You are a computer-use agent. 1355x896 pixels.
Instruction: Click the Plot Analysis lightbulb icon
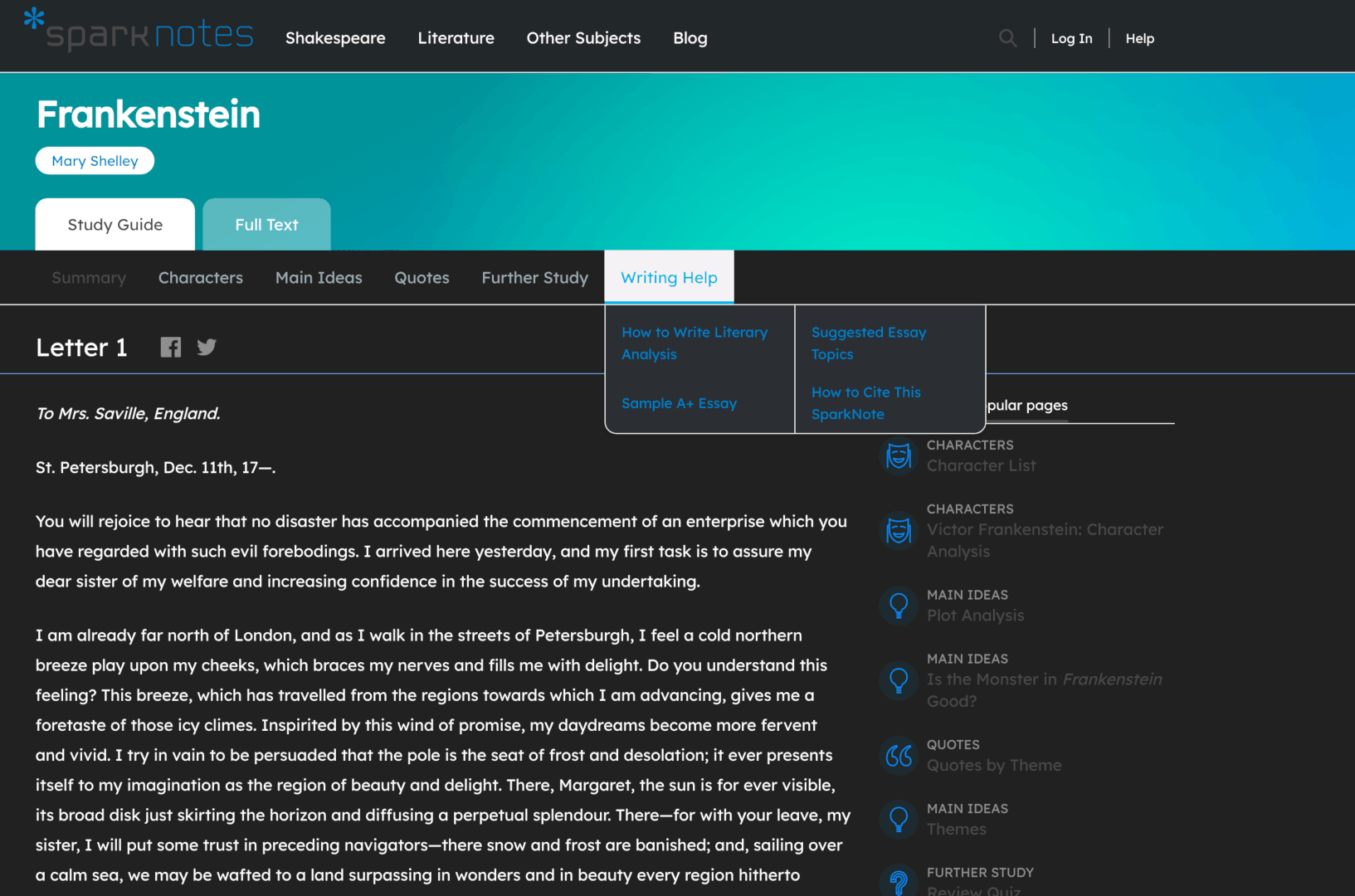pyautogui.click(x=898, y=606)
